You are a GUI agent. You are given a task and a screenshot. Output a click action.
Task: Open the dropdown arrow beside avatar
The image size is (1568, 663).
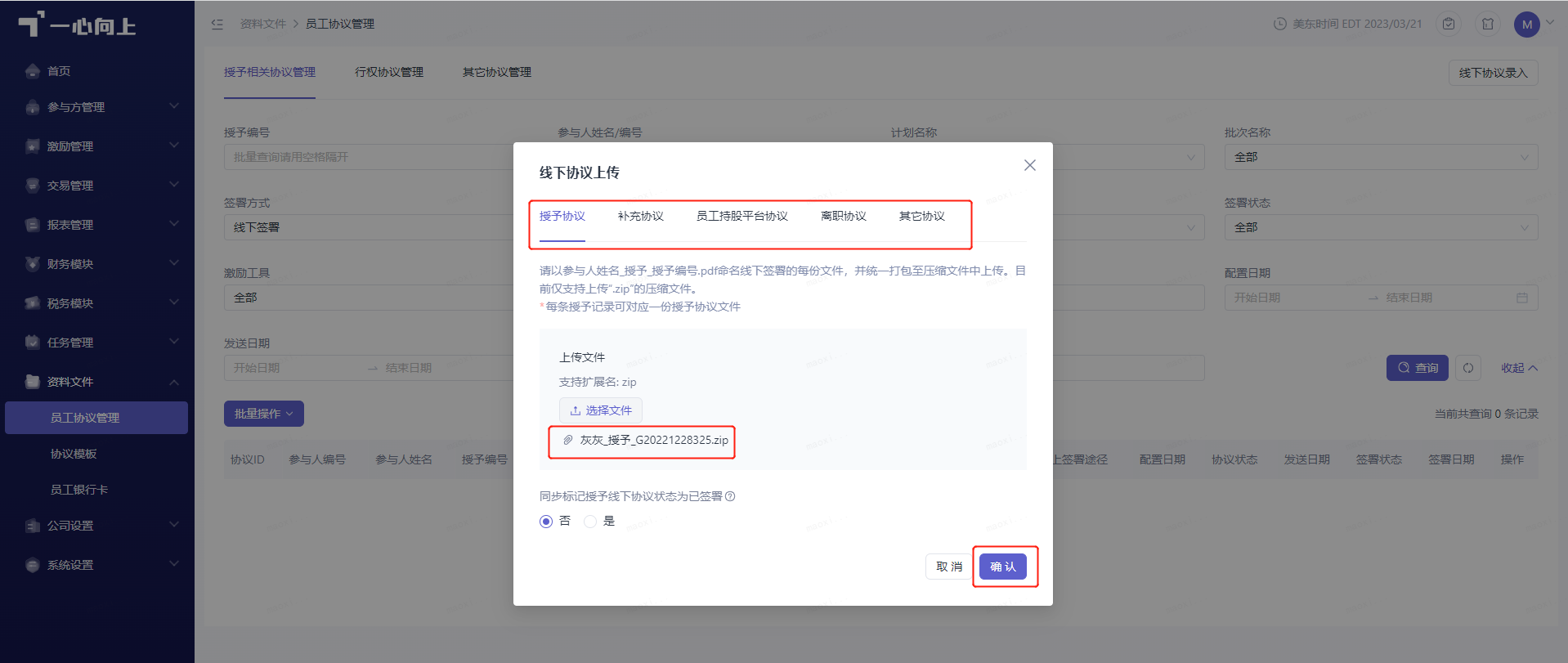tap(1550, 22)
